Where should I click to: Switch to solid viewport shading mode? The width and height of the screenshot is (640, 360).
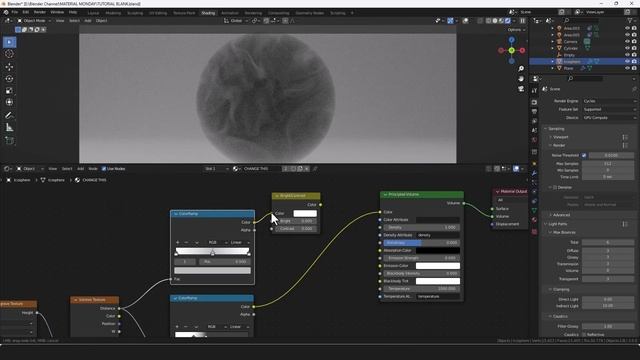[x=495, y=20]
